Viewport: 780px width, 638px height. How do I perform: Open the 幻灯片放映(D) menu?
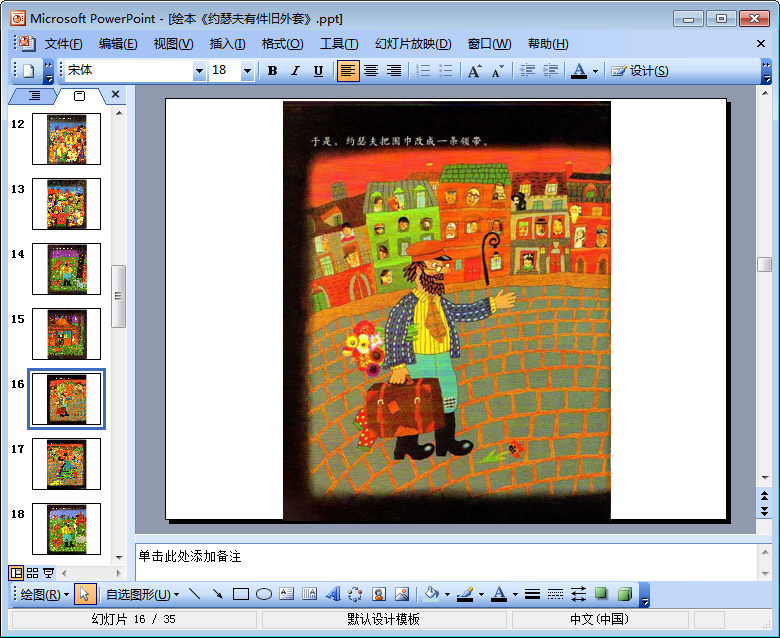(x=413, y=44)
